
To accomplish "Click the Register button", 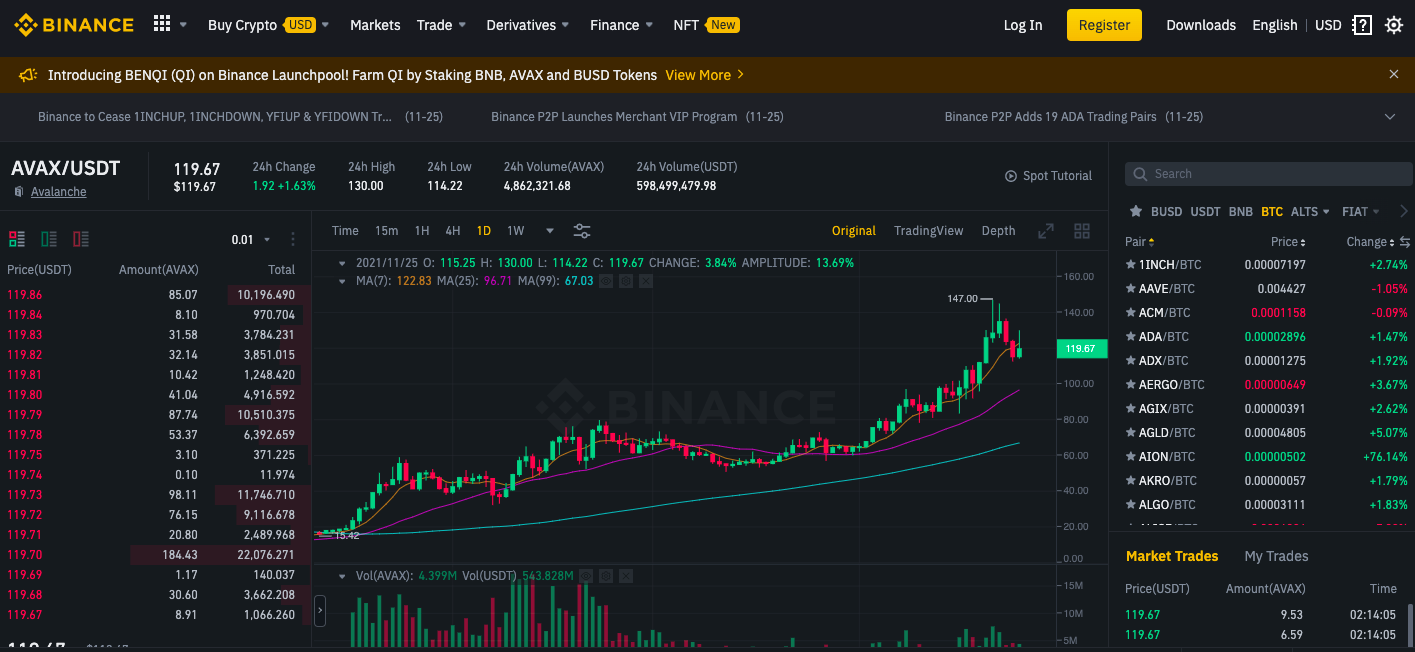I will pyautogui.click(x=1104, y=25).
